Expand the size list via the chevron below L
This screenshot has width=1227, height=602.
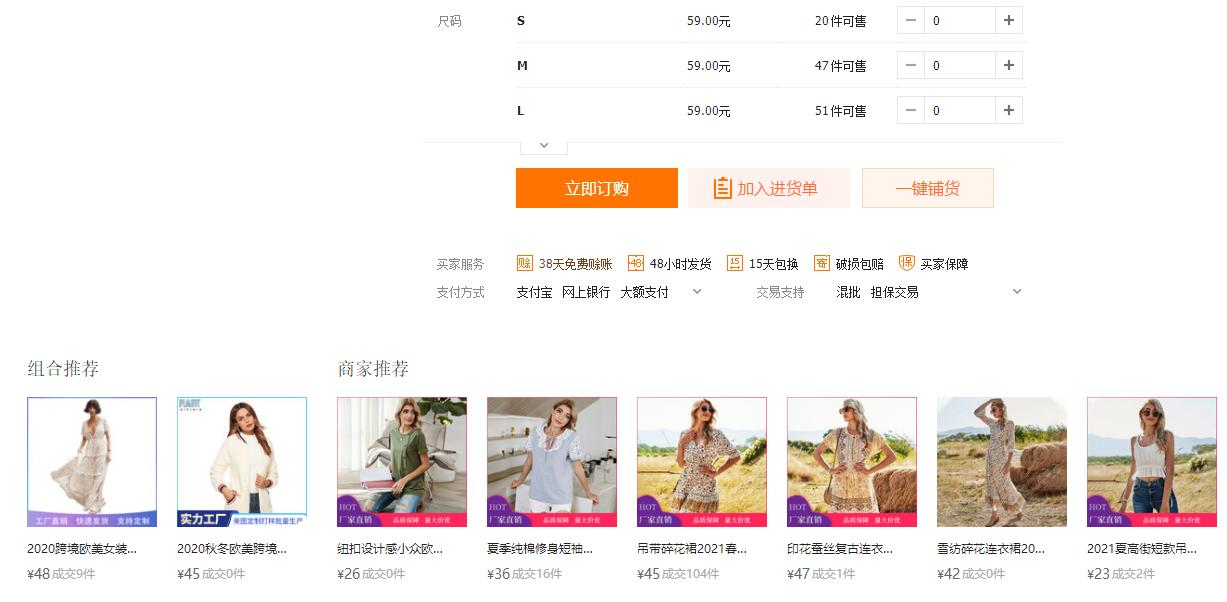click(543, 144)
